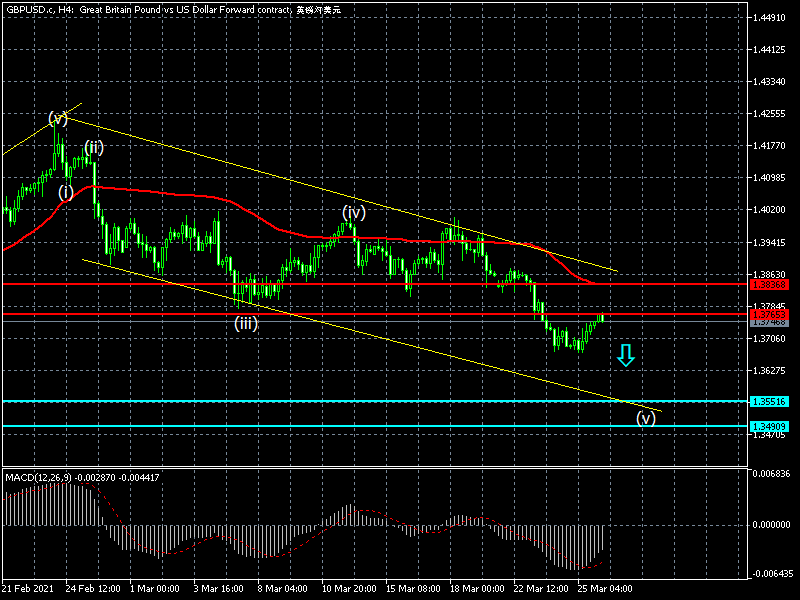Click the 1.40200 price axis label
Image resolution: width=800 pixels, height=600 pixels.
click(769, 210)
